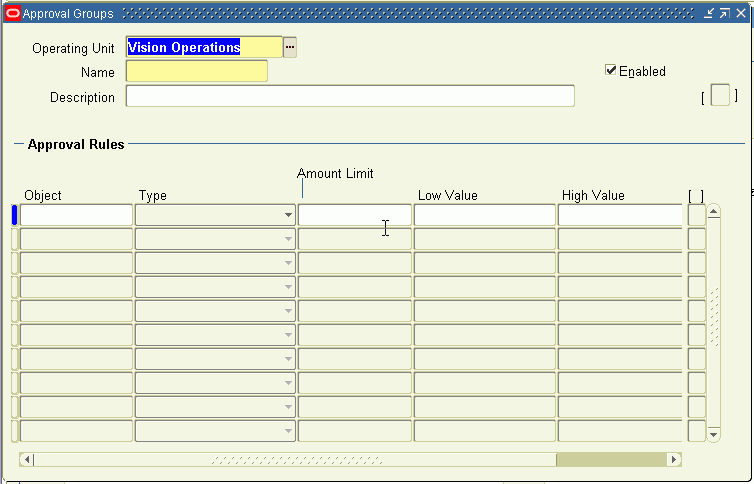Open the first row Type dropdown
Viewport: 754px width, 484px height.
pos(288,215)
